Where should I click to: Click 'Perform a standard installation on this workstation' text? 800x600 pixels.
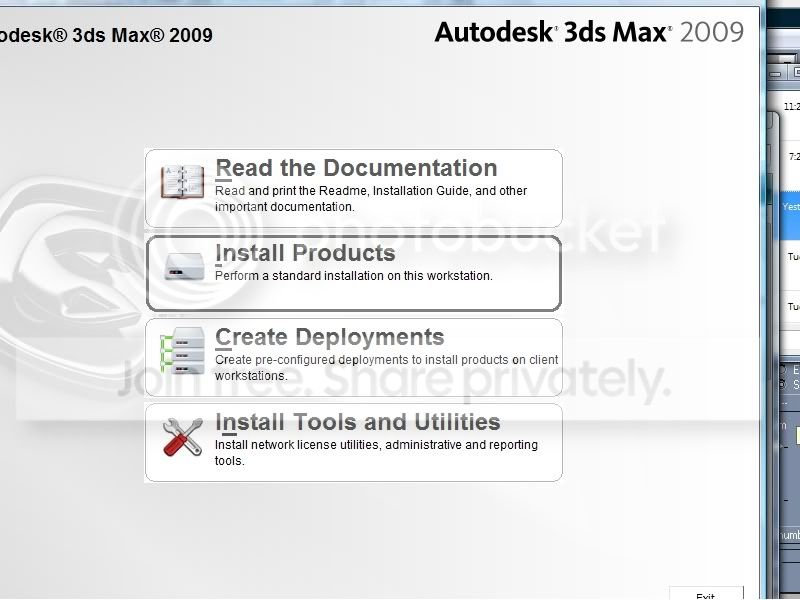click(354, 276)
